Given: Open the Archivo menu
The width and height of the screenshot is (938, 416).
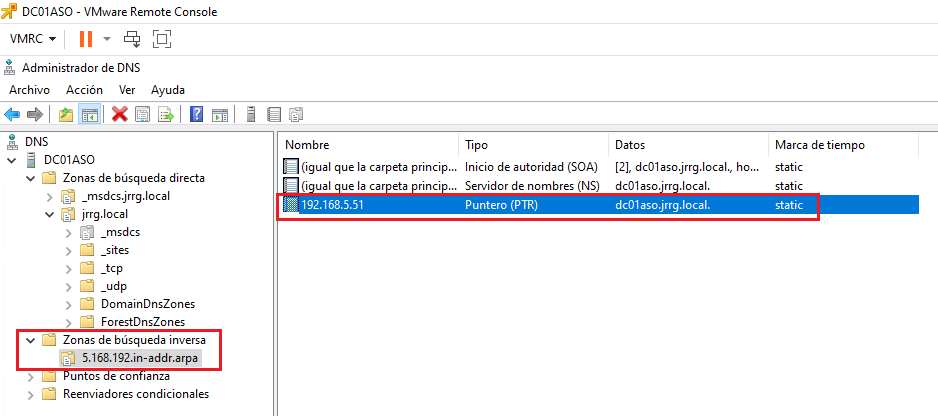Looking at the screenshot, I should point(29,90).
